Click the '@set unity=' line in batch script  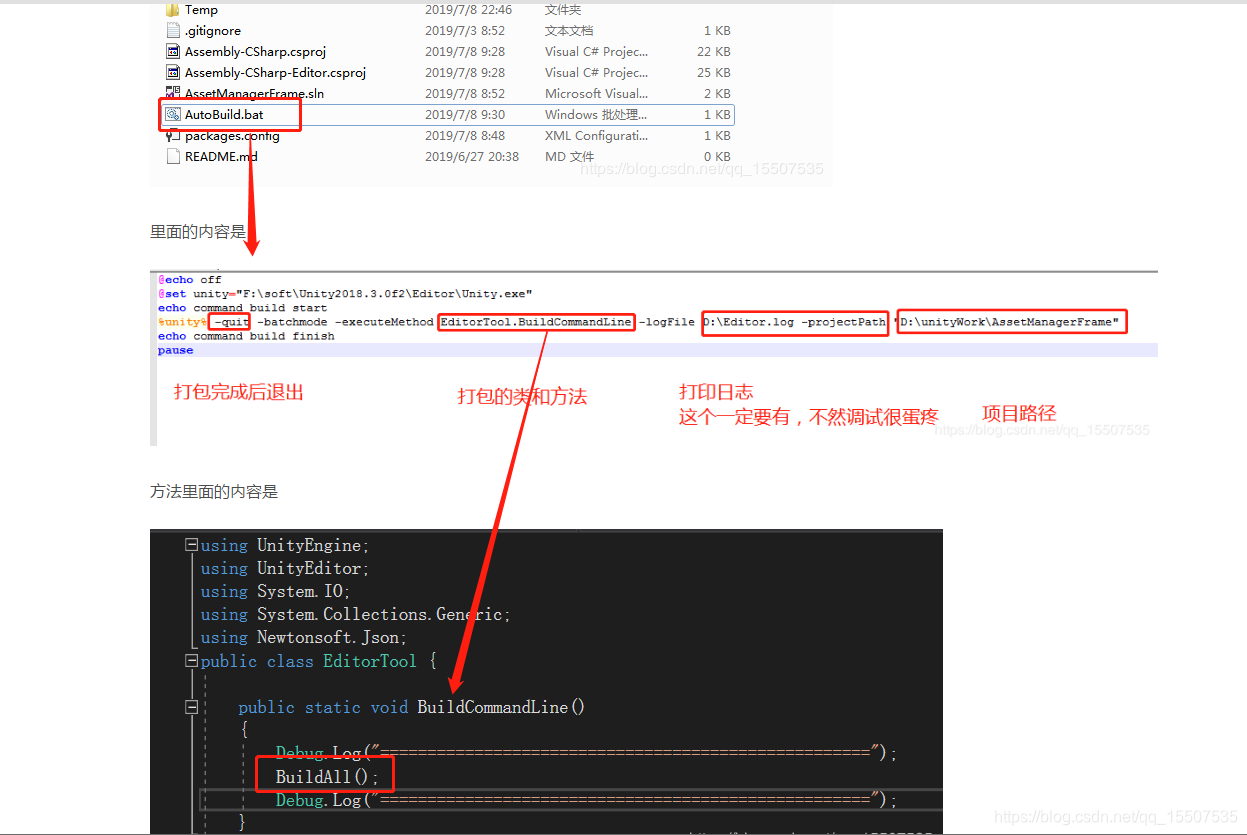tap(345, 294)
